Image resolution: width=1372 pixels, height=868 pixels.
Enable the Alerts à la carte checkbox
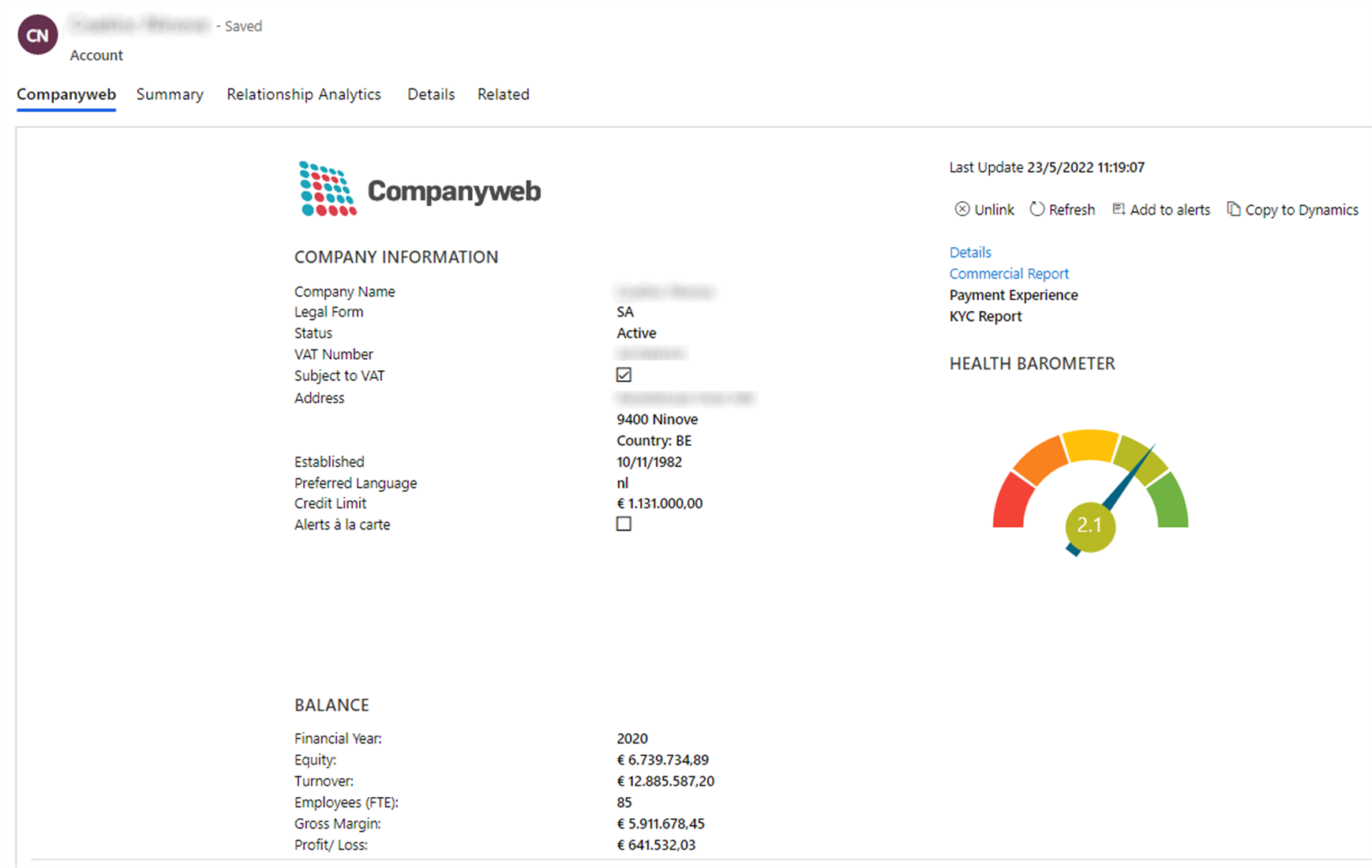point(624,524)
